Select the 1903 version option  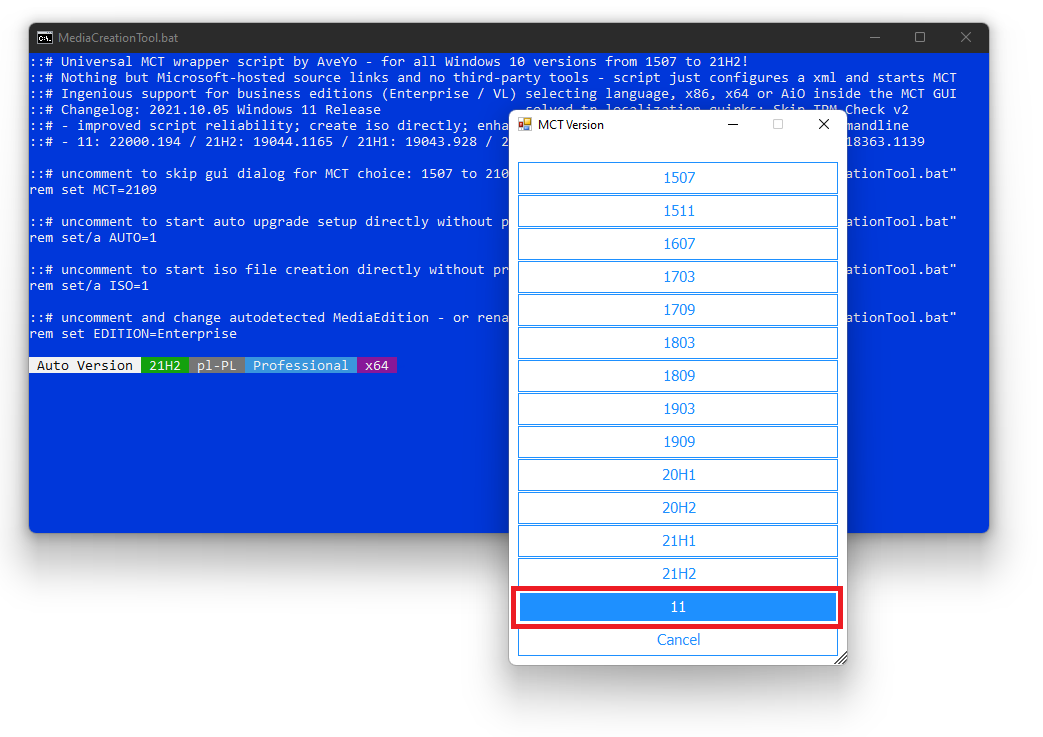click(678, 409)
